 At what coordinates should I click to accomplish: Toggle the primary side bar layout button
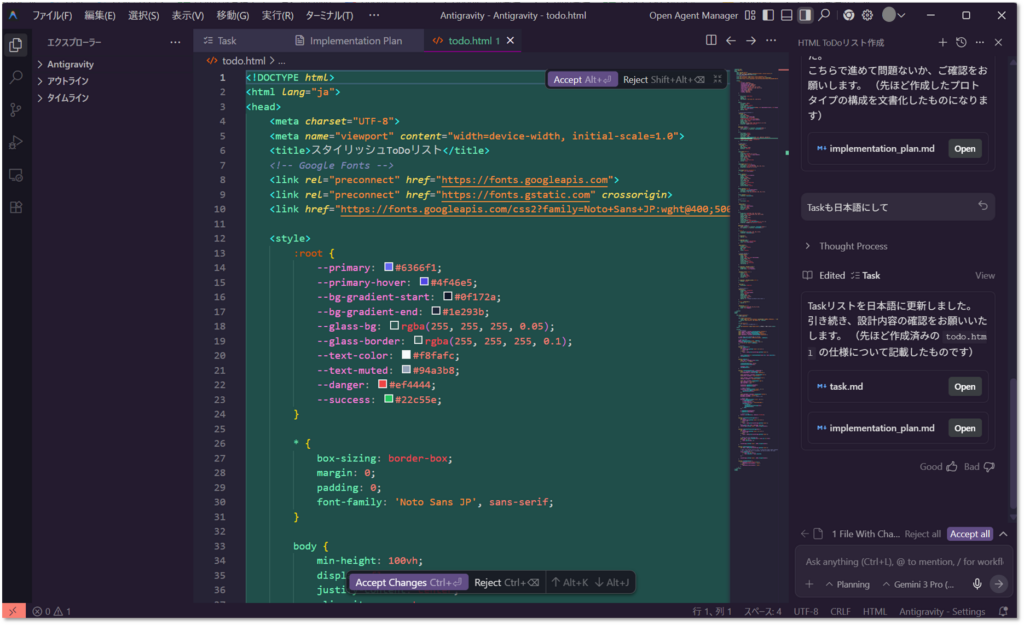767,15
